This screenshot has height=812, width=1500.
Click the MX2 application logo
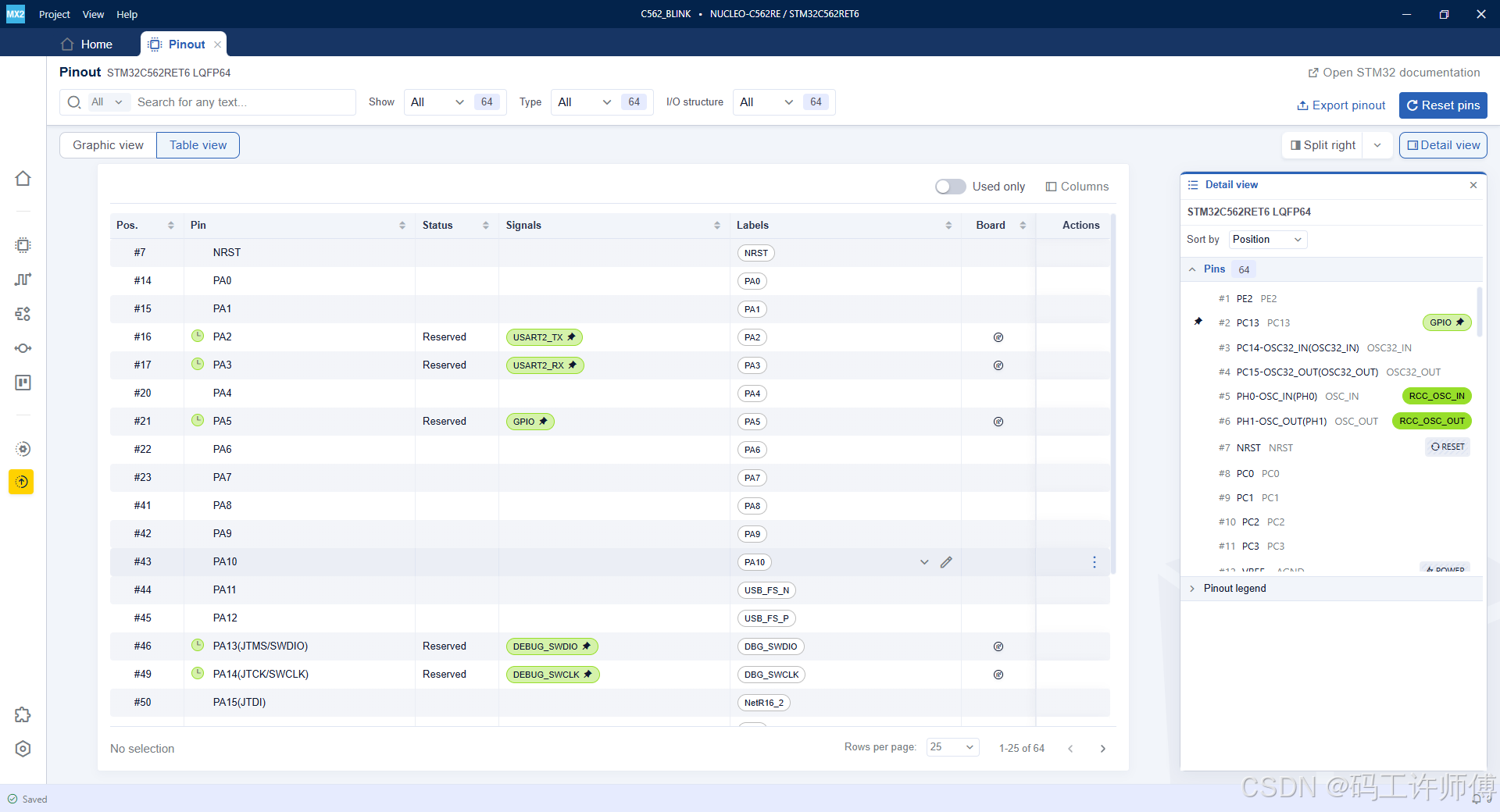tap(16, 14)
